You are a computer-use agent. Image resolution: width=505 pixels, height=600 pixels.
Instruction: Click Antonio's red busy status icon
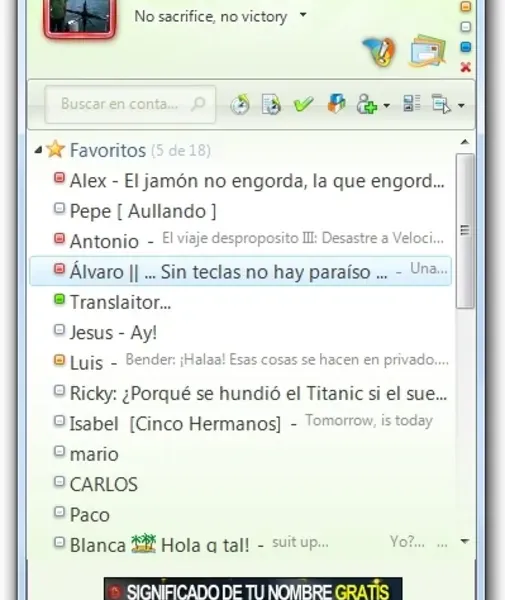(59, 238)
